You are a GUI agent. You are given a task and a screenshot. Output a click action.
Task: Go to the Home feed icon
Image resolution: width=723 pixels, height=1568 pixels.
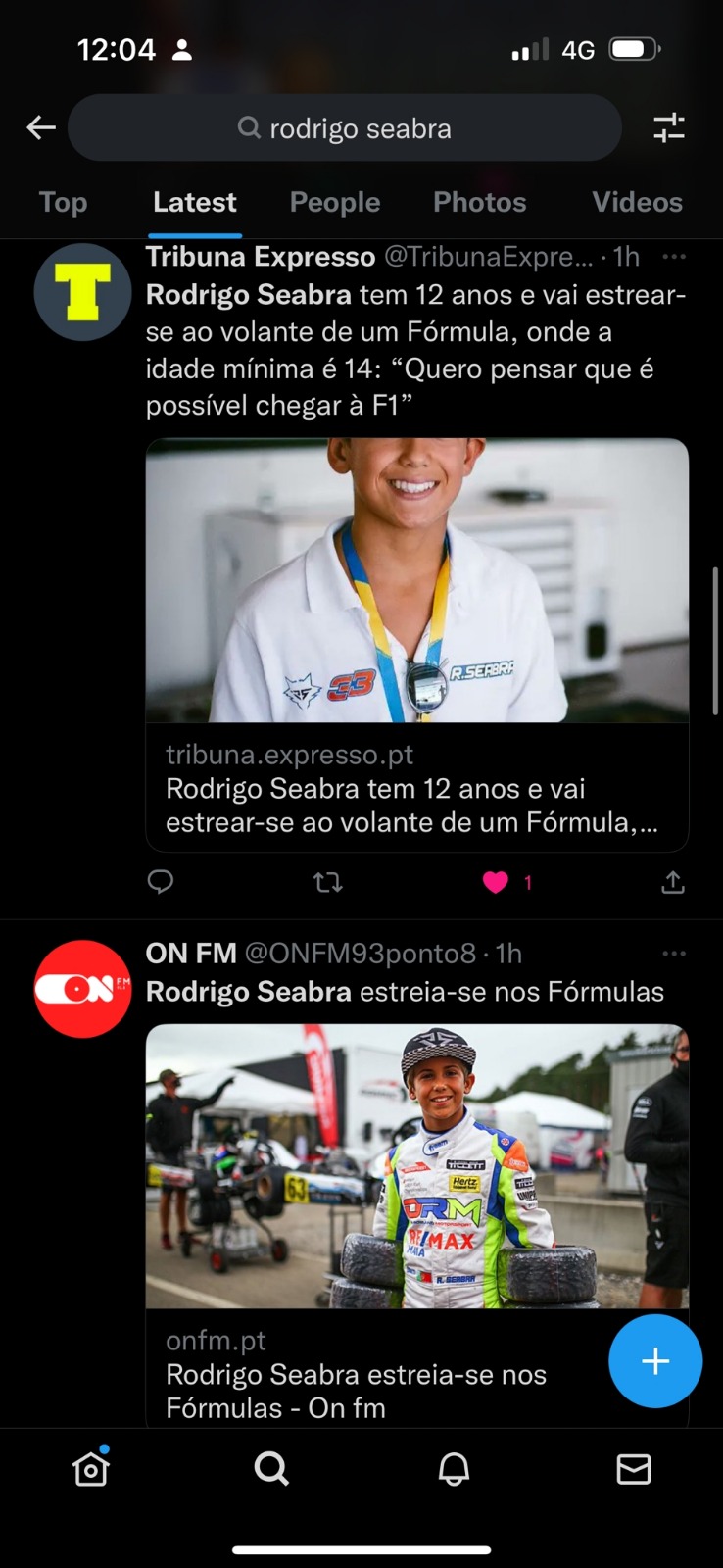tap(91, 1468)
